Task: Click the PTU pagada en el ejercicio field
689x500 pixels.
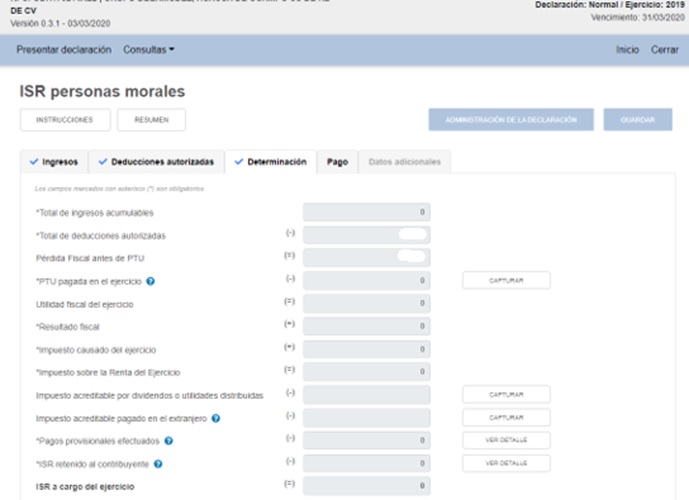Action: click(x=366, y=281)
